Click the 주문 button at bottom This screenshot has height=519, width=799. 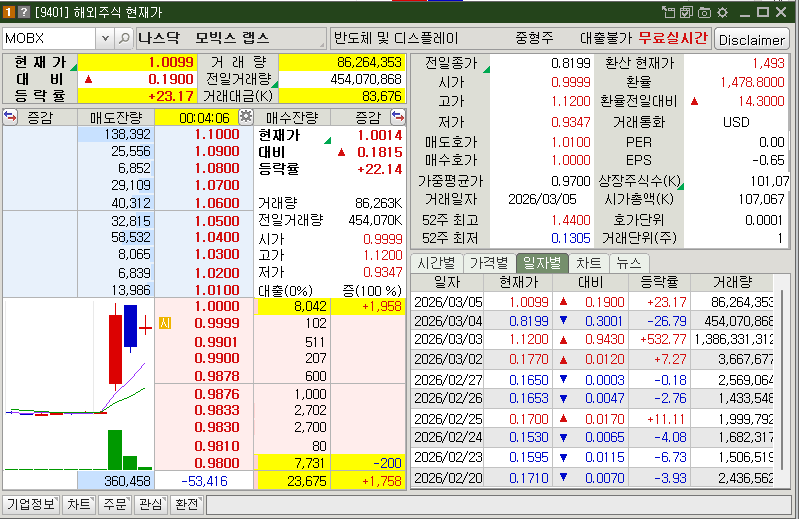tap(115, 504)
